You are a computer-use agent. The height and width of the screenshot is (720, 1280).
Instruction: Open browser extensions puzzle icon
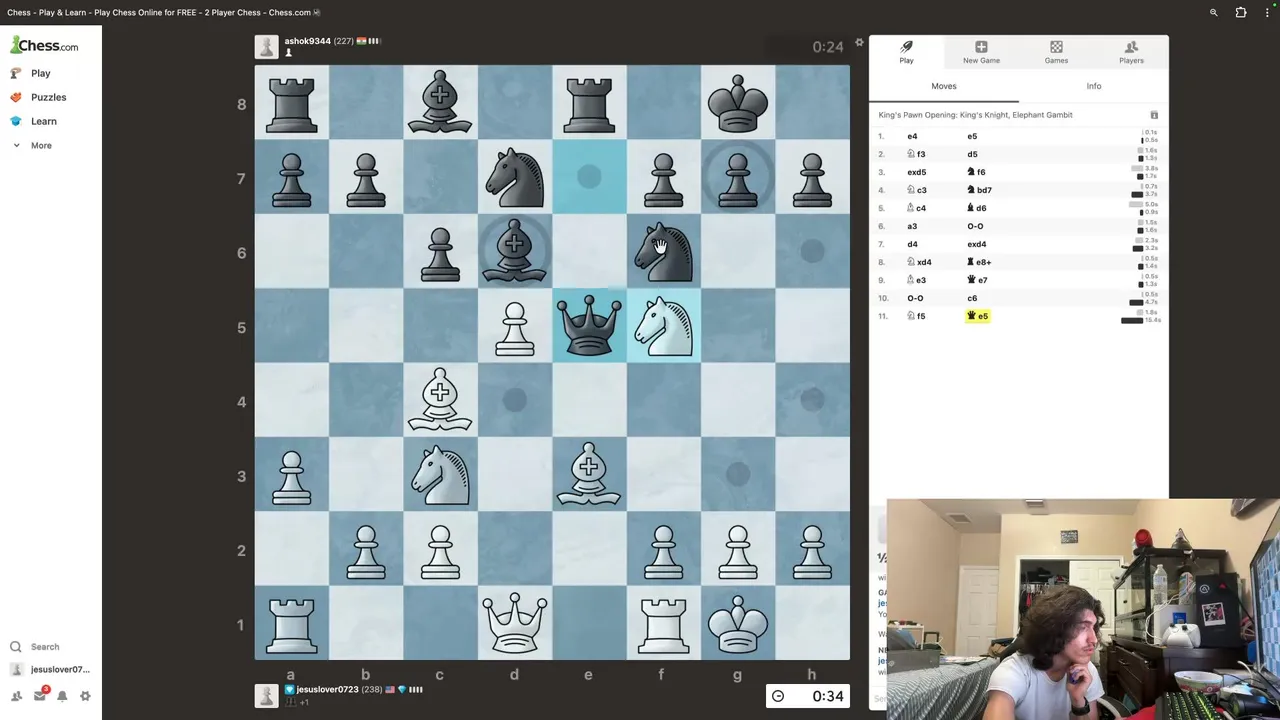1241,13
